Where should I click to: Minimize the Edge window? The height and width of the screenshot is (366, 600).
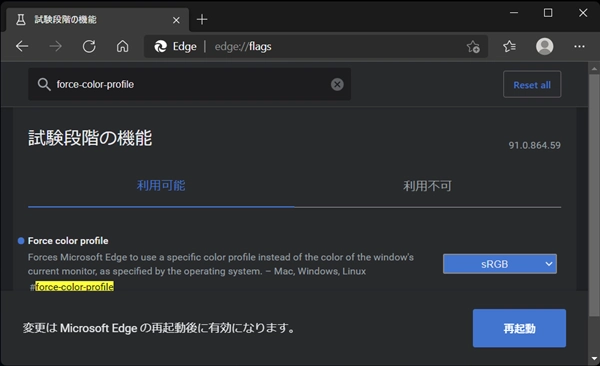[514, 13]
